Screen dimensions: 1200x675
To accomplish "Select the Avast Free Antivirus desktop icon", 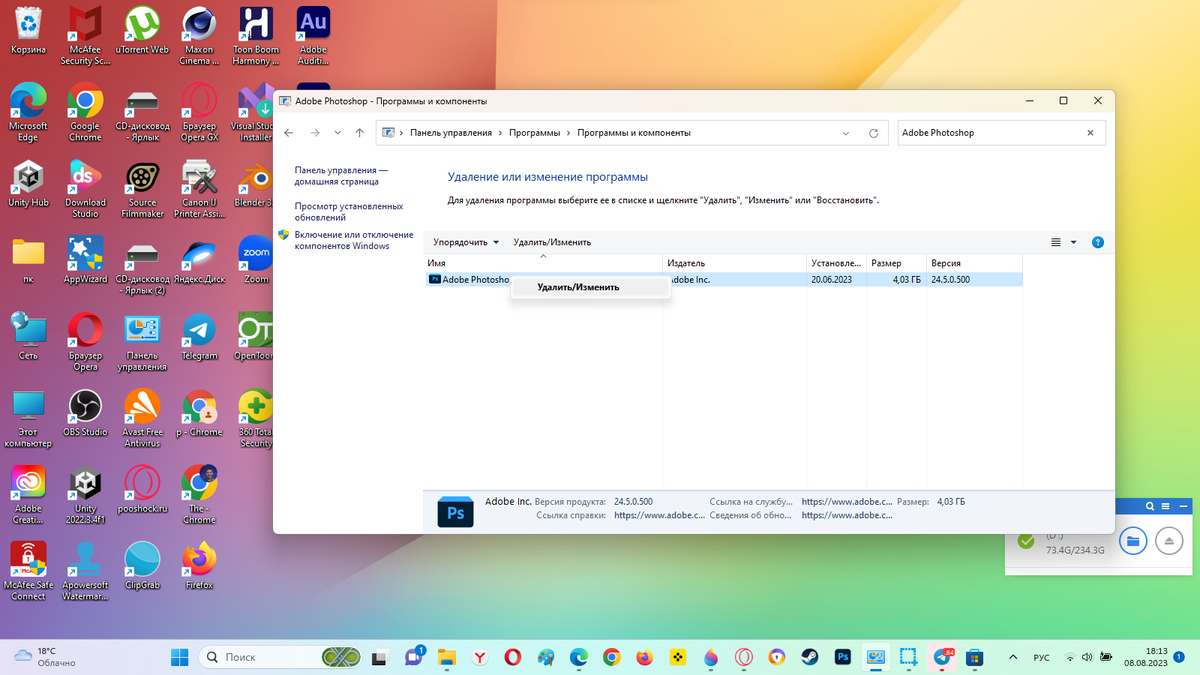I will [142, 420].
